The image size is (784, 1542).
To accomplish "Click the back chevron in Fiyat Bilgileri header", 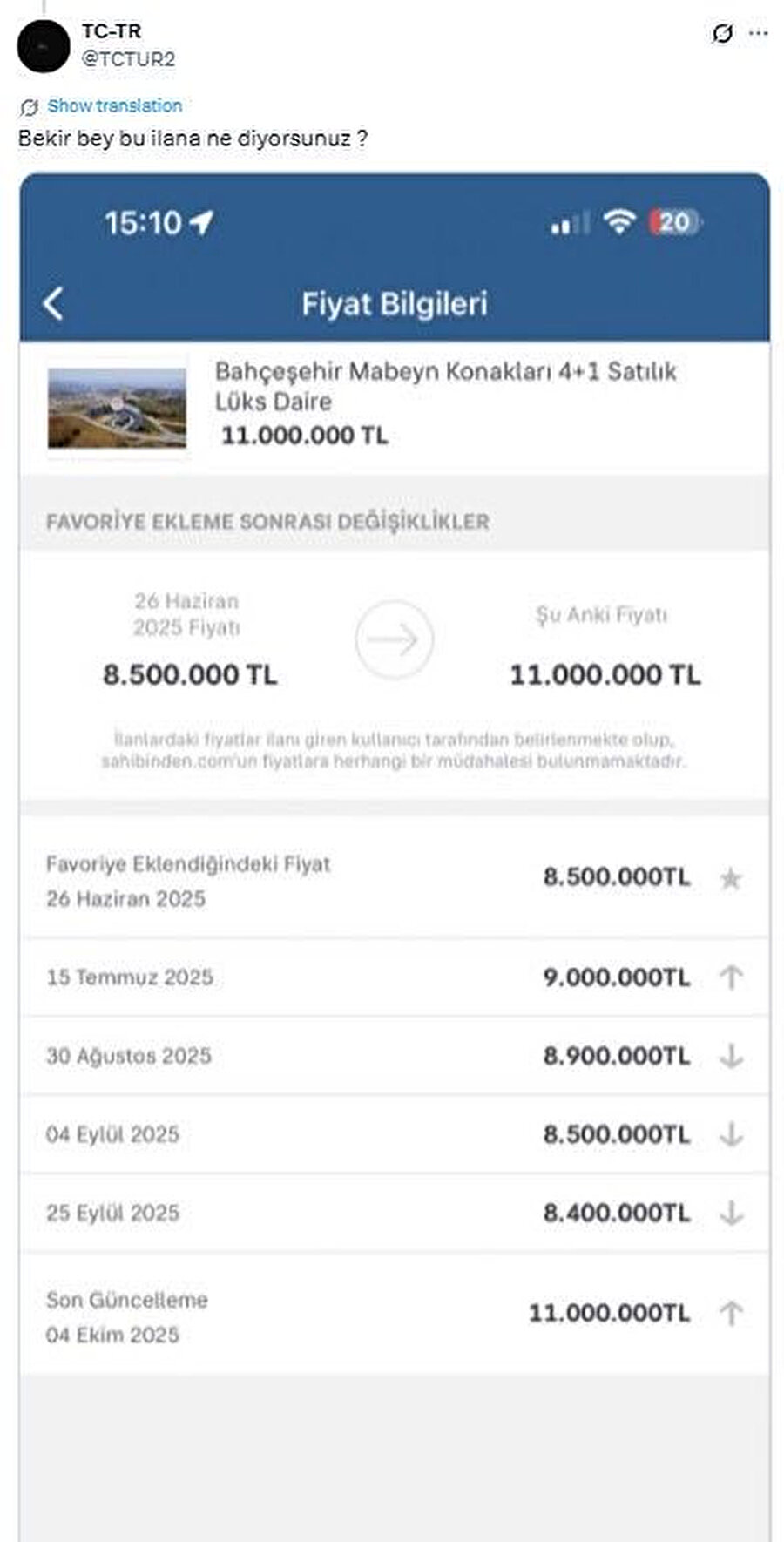I will point(53,304).
